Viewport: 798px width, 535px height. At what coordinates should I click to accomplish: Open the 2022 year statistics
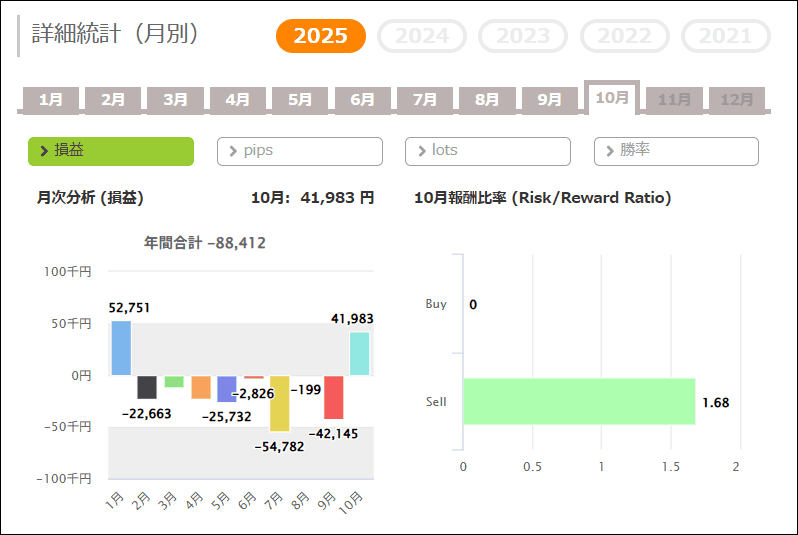tap(624, 36)
